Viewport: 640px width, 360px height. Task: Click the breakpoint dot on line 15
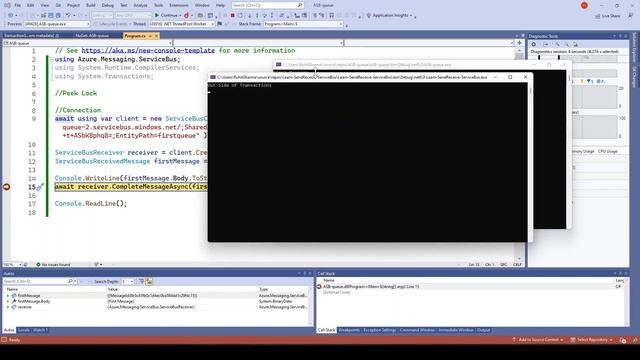7,187
